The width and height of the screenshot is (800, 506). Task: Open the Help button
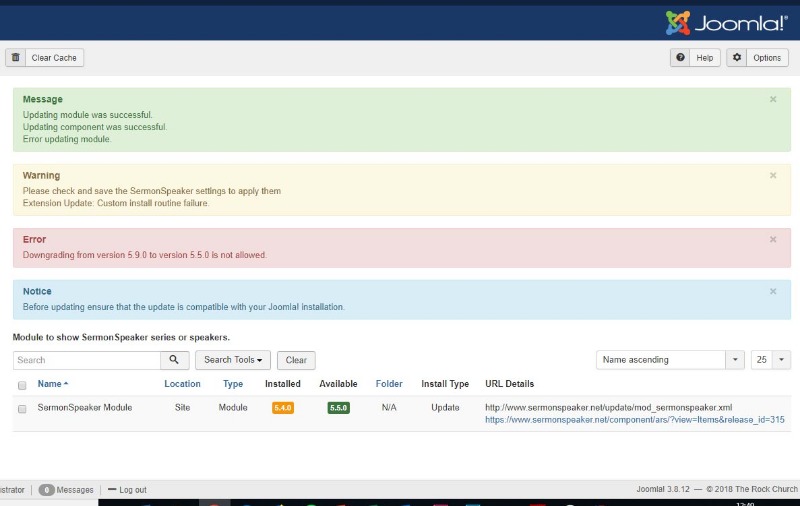[695, 58]
